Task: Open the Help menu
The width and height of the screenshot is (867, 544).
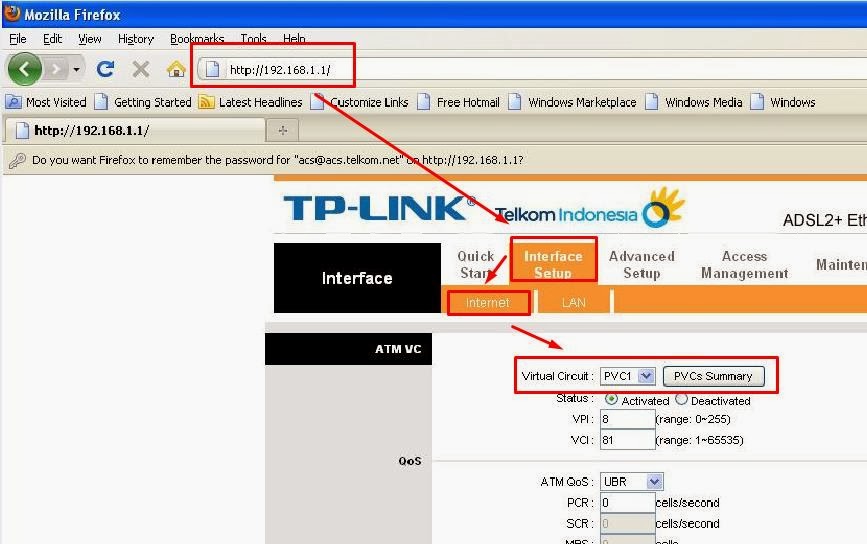Action: coord(294,39)
